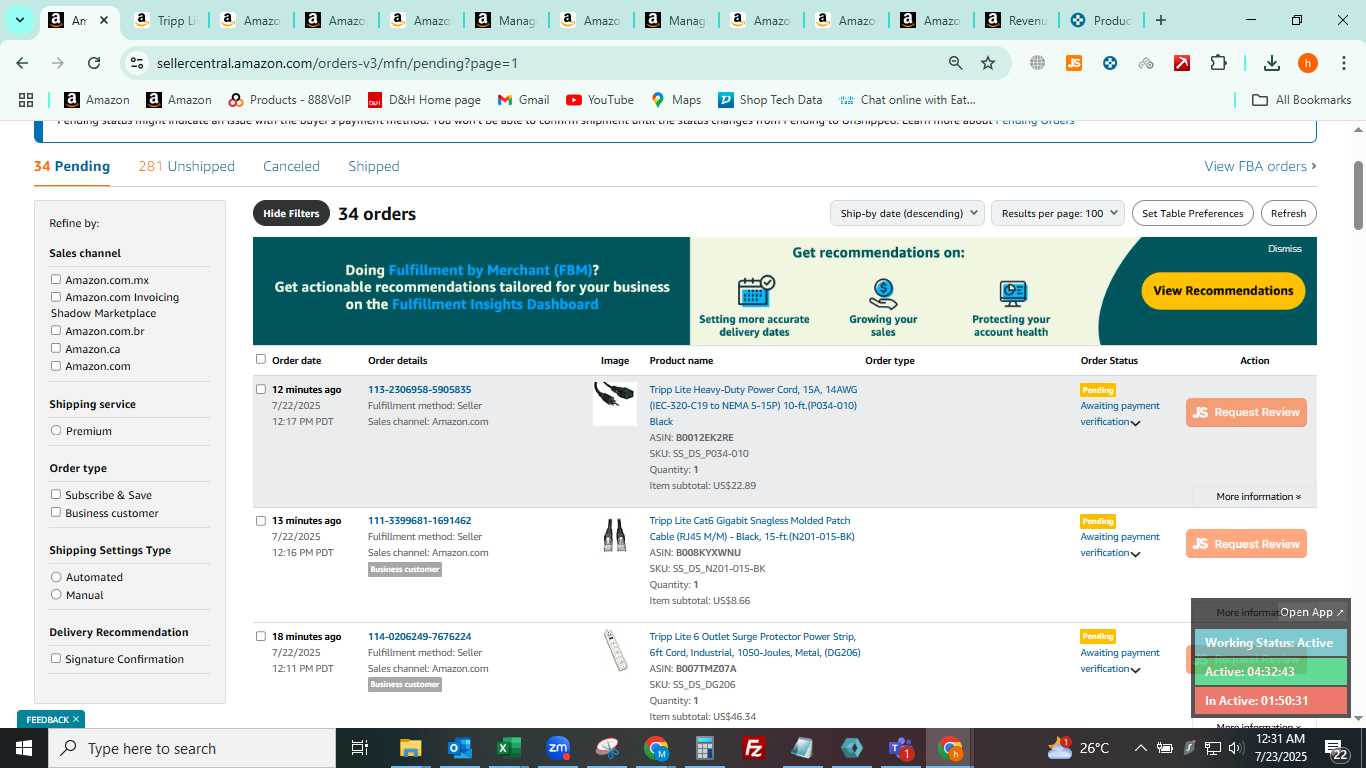The width and height of the screenshot is (1366, 768).
Task: Switch to the Shipped orders tab
Action: [374, 166]
